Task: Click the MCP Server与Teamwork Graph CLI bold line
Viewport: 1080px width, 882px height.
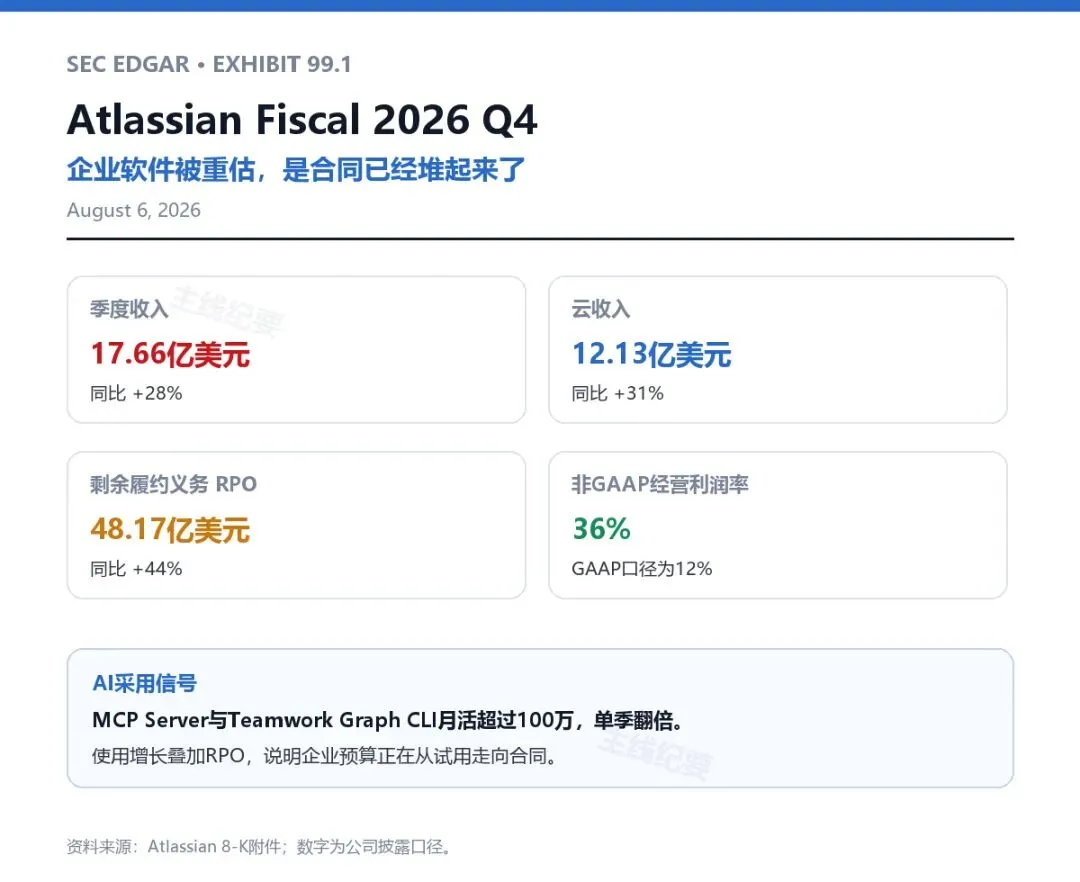Action: pyautogui.click(x=388, y=720)
